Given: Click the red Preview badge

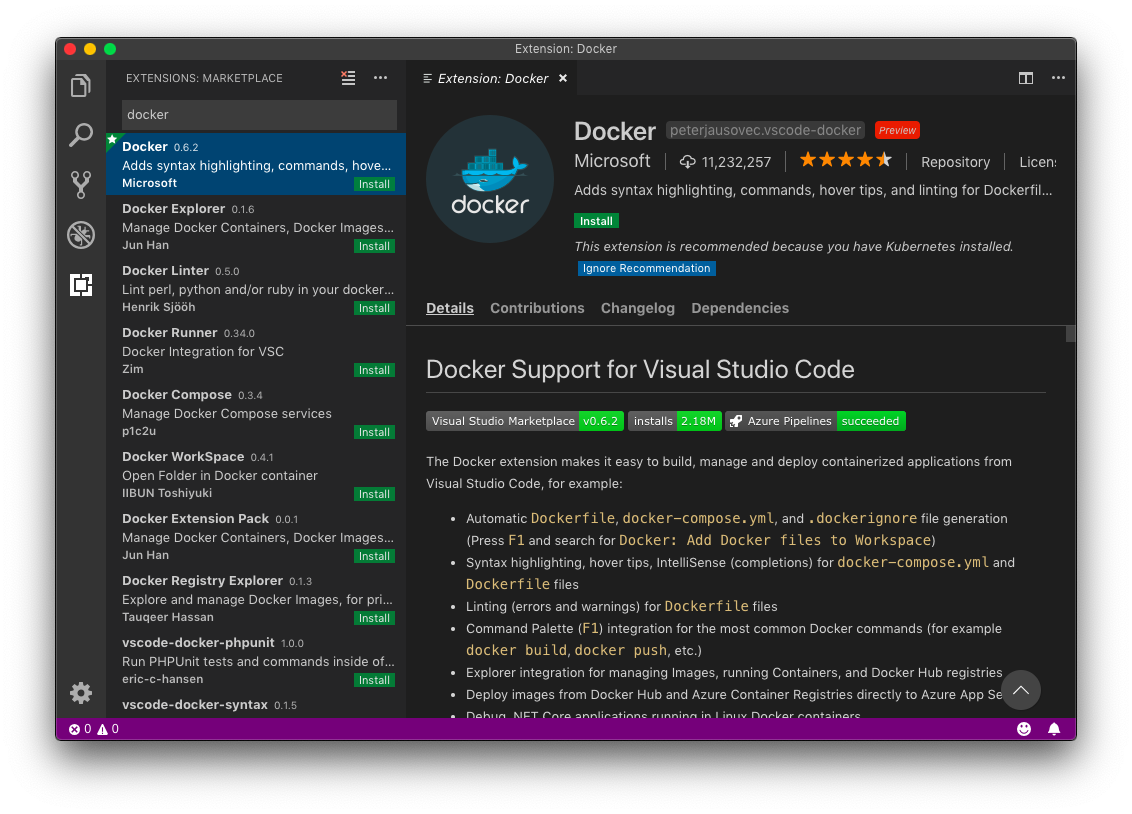Looking at the screenshot, I should (x=897, y=130).
